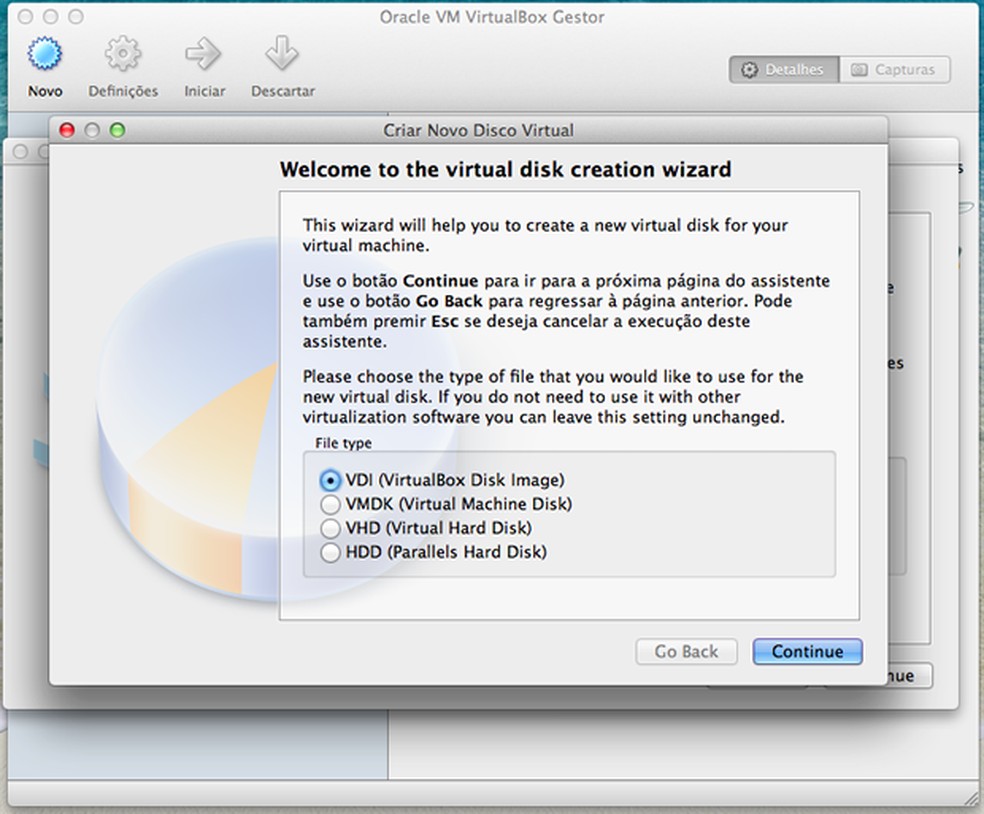
Task: Click the resize grip of Gestor window
Action: click(973, 797)
